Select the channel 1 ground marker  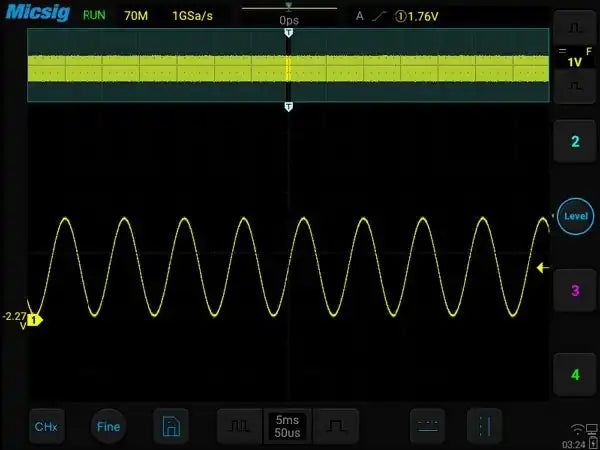tap(35, 320)
